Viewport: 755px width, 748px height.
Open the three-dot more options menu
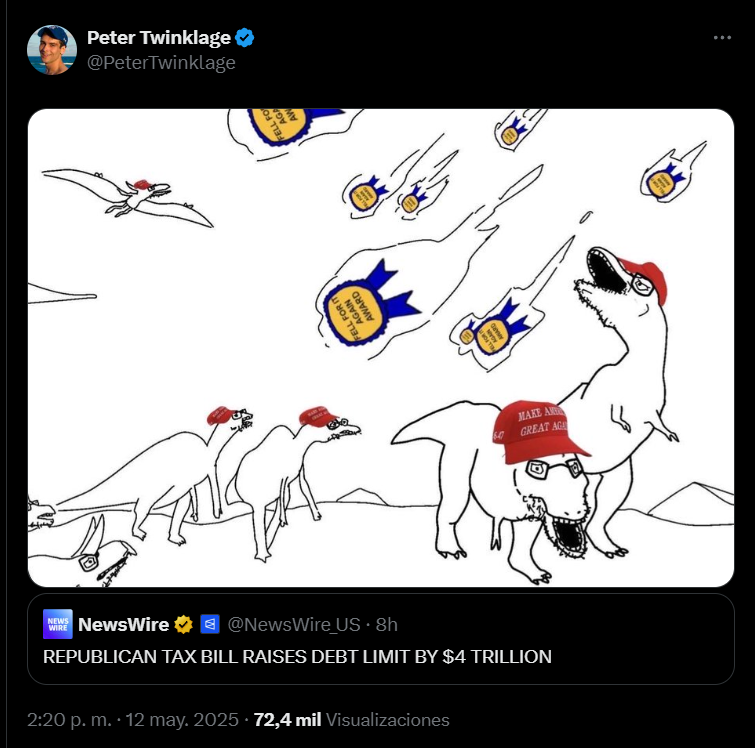pos(722,38)
